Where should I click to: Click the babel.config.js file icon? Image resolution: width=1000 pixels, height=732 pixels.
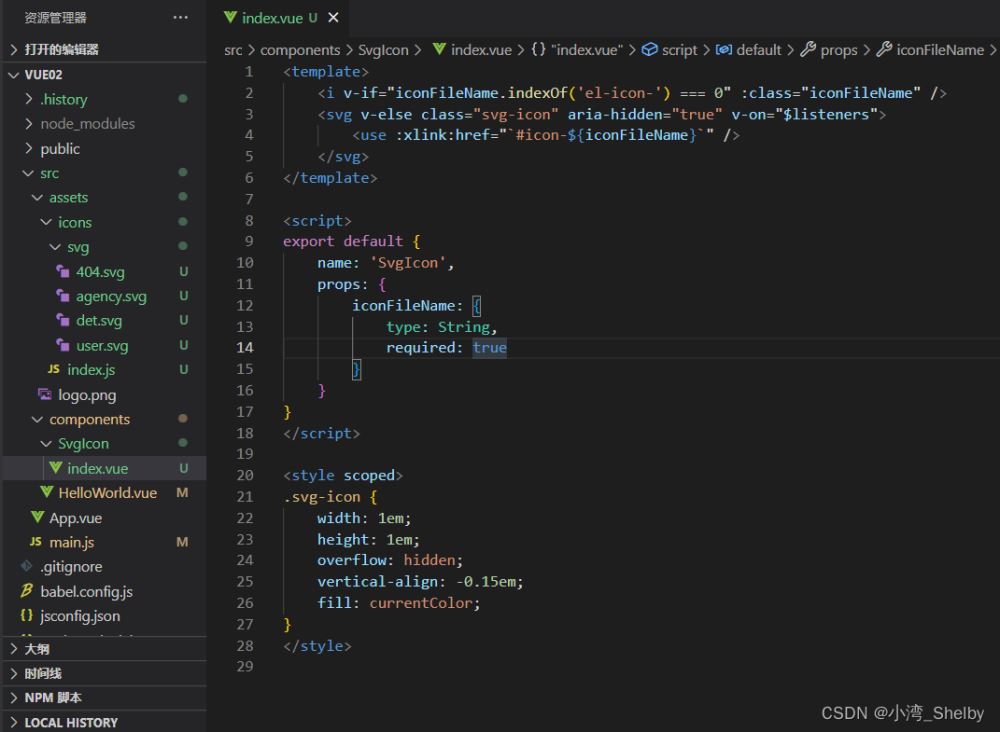click(27, 591)
